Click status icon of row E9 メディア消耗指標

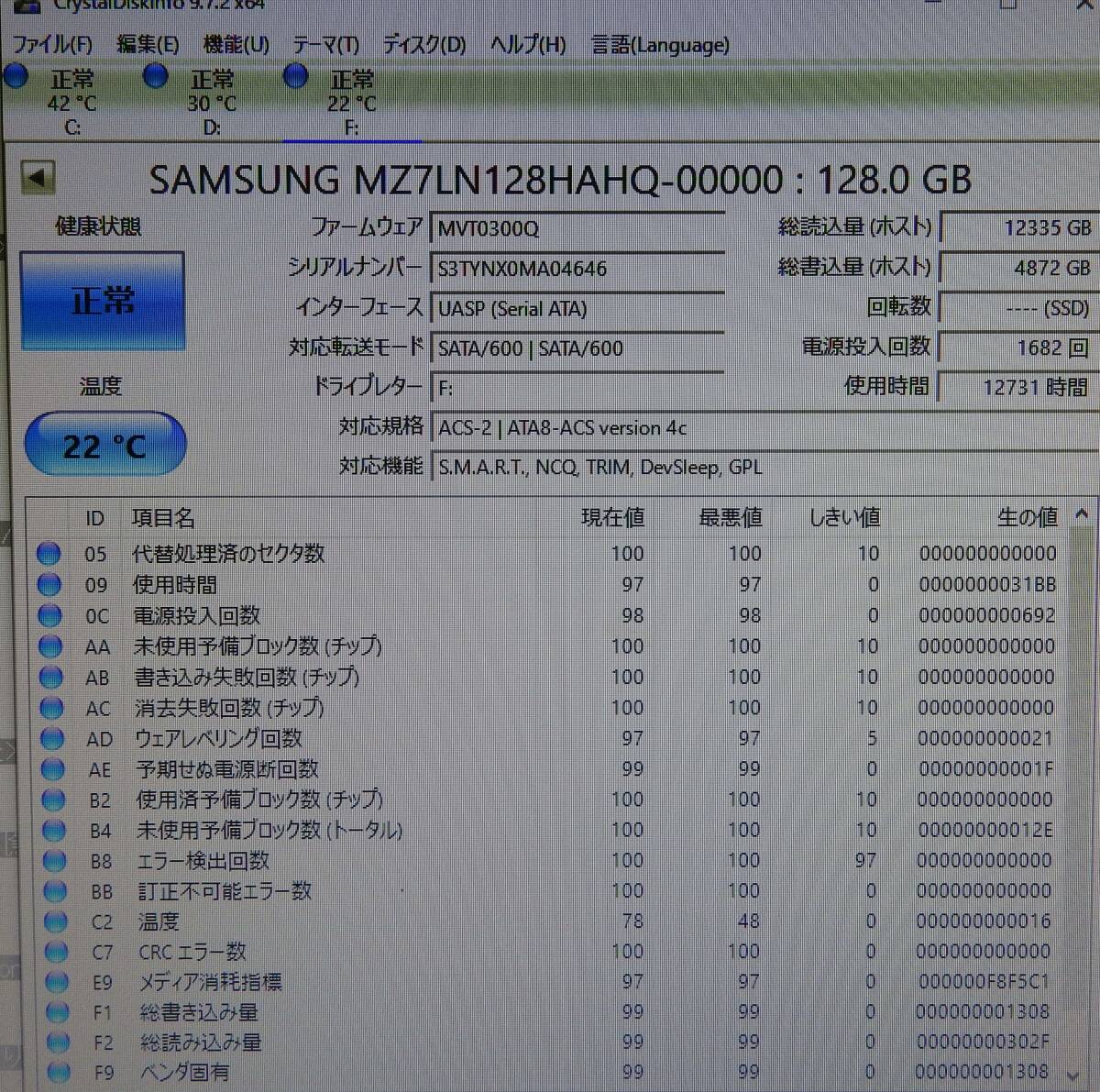[57, 983]
